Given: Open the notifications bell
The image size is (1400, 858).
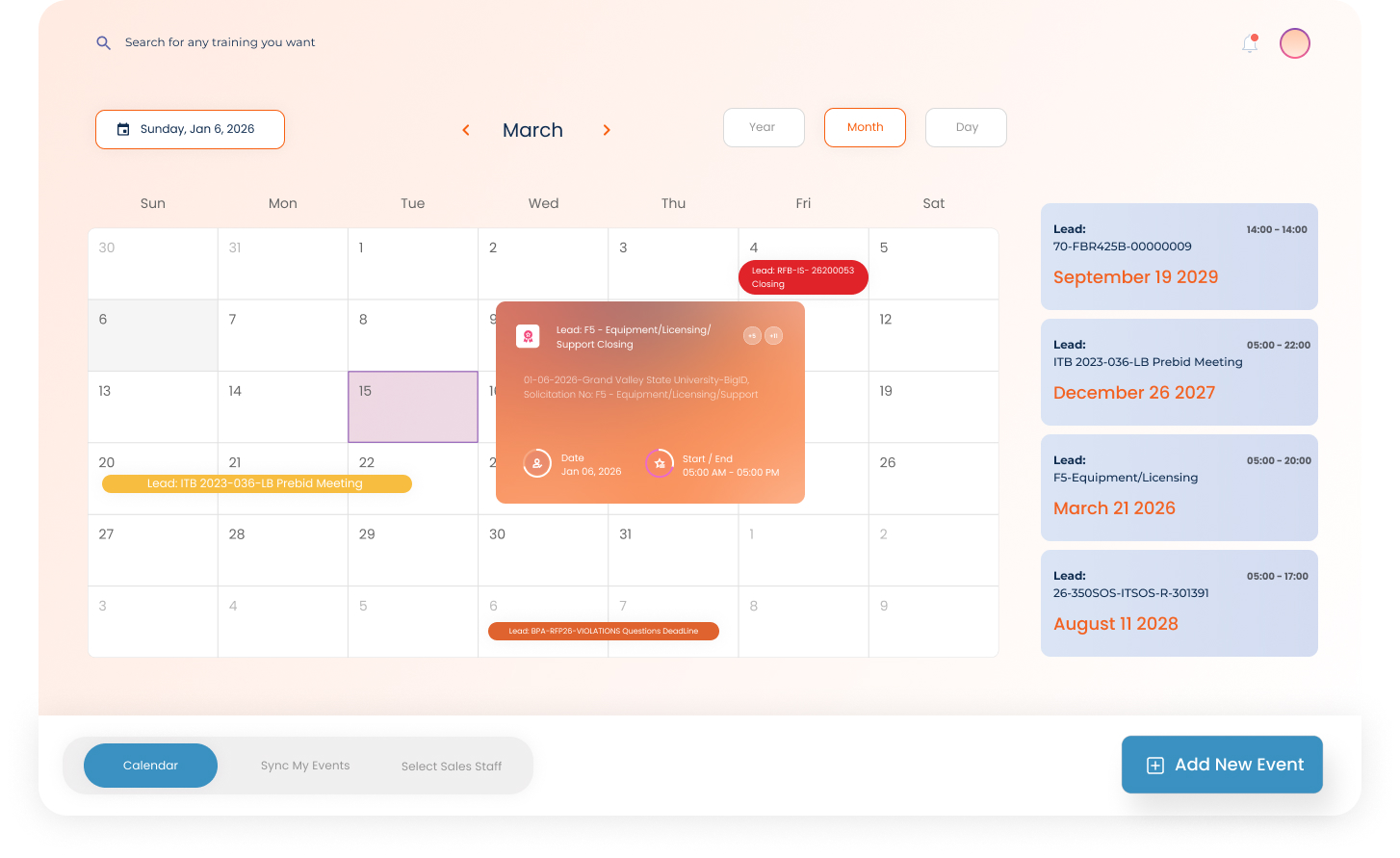Looking at the screenshot, I should point(1250,43).
